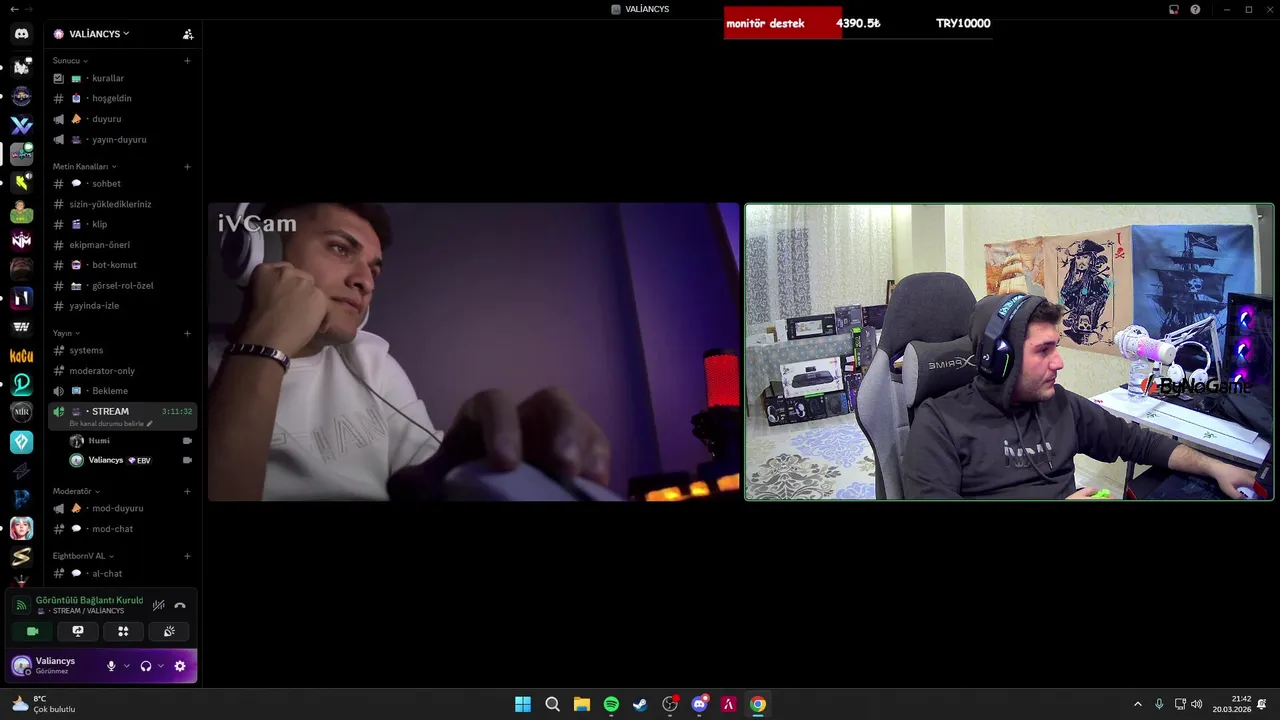The width and height of the screenshot is (1280, 720).
Task: Collapse the Moderatör category
Action: coord(76,492)
